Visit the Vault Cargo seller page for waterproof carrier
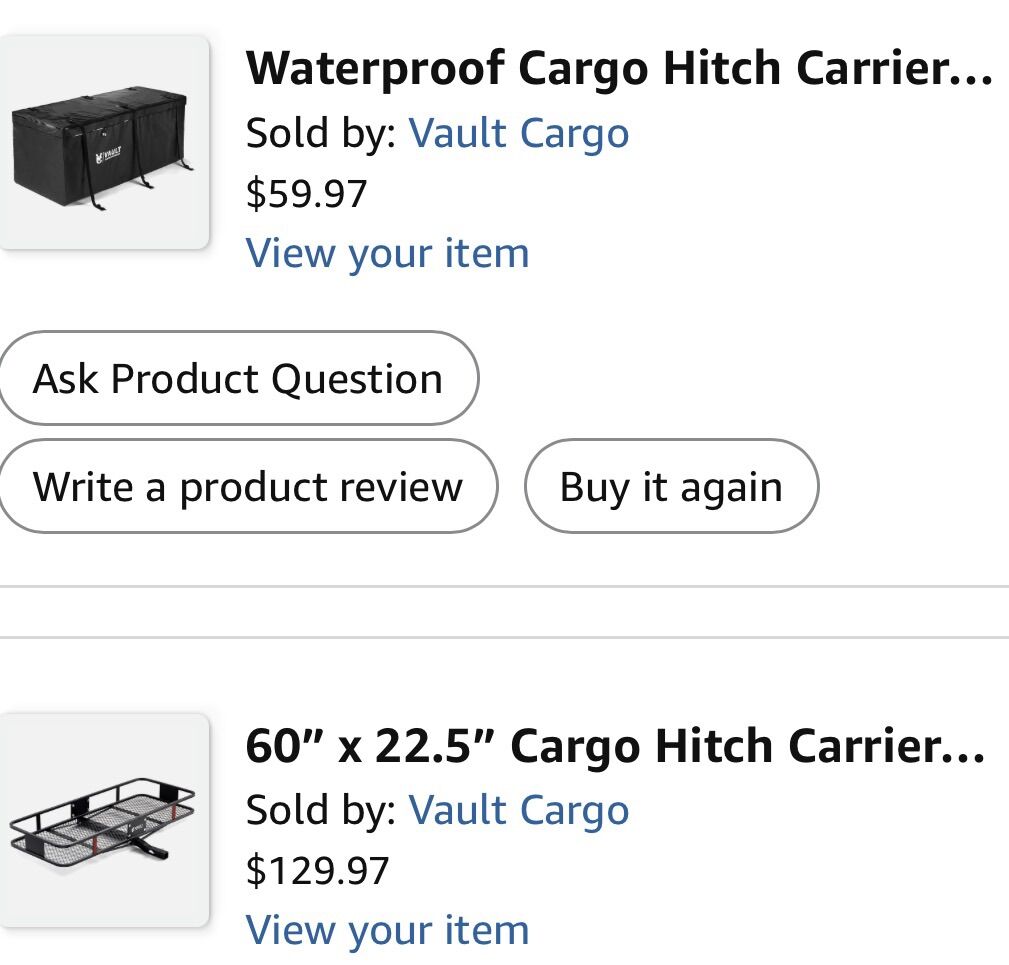The height and width of the screenshot is (965, 1009). tap(520, 132)
